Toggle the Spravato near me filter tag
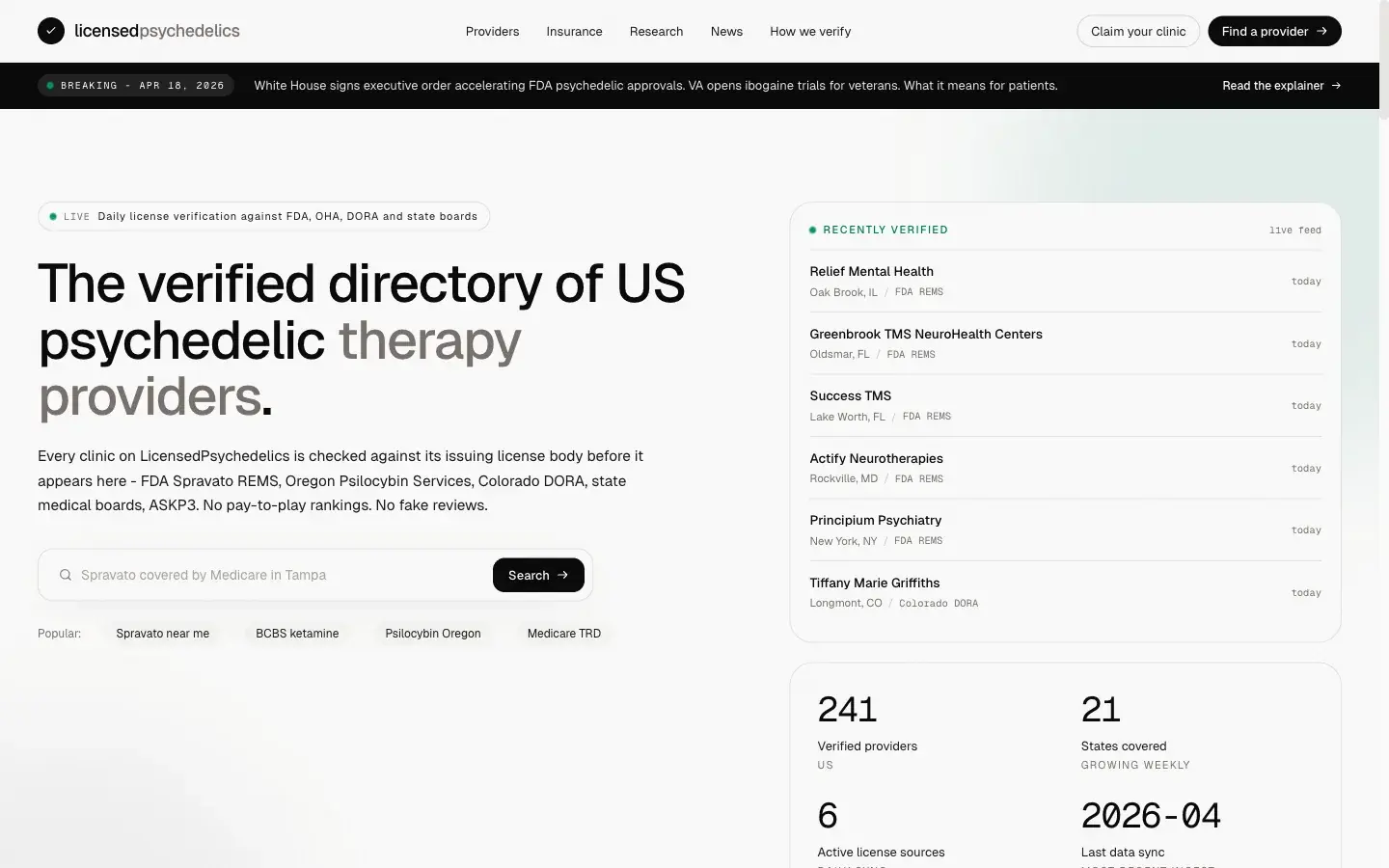Screen dimensions: 1389x868 163,634
